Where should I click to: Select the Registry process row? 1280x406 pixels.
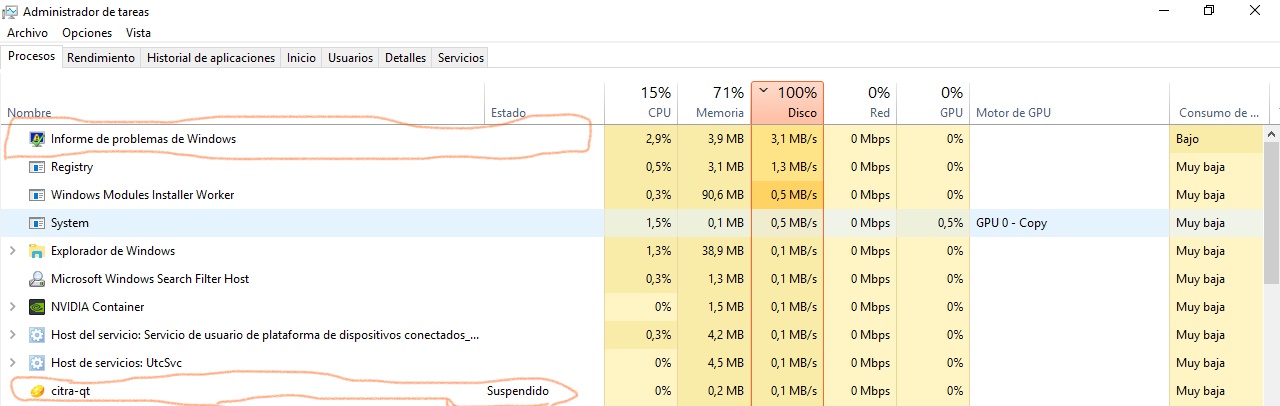click(632, 167)
